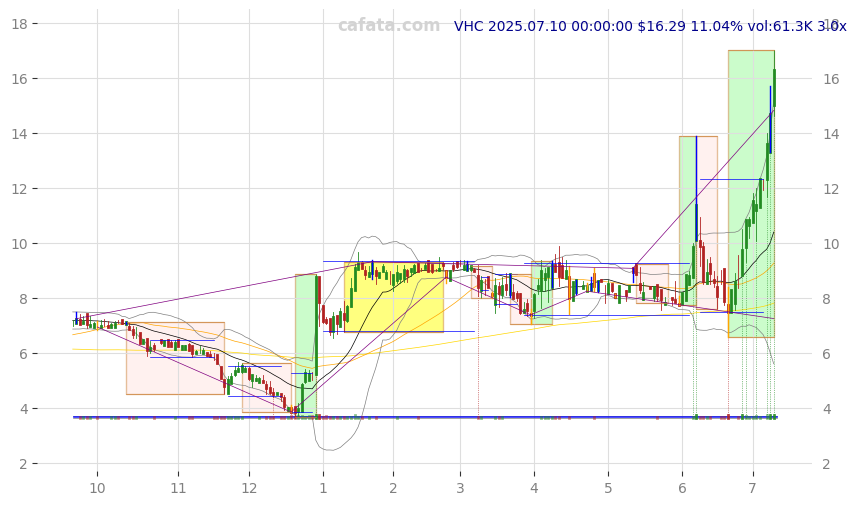Click the right y-axis label 6

(x=827, y=354)
